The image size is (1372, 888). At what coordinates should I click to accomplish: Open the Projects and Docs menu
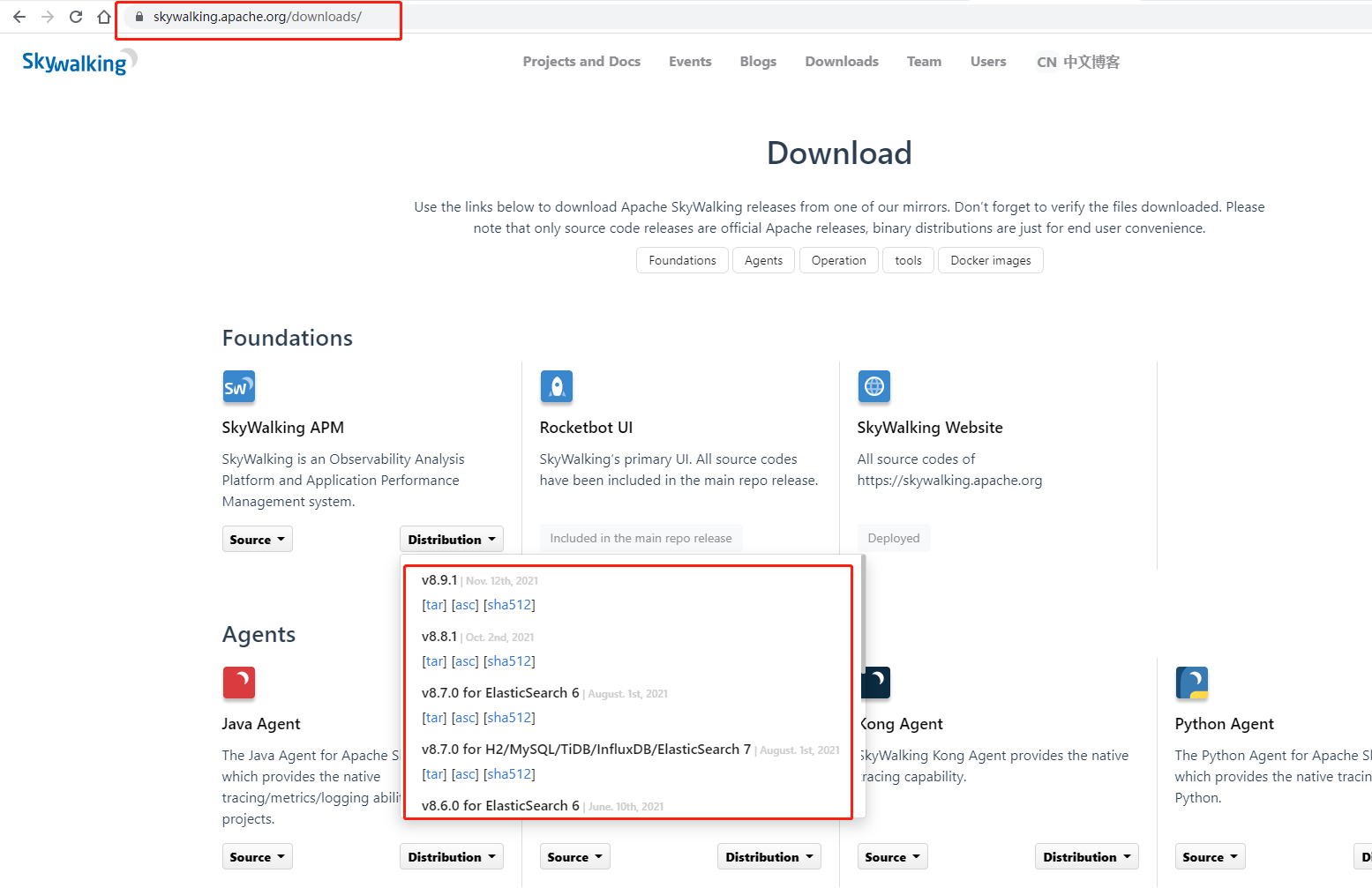tap(581, 62)
